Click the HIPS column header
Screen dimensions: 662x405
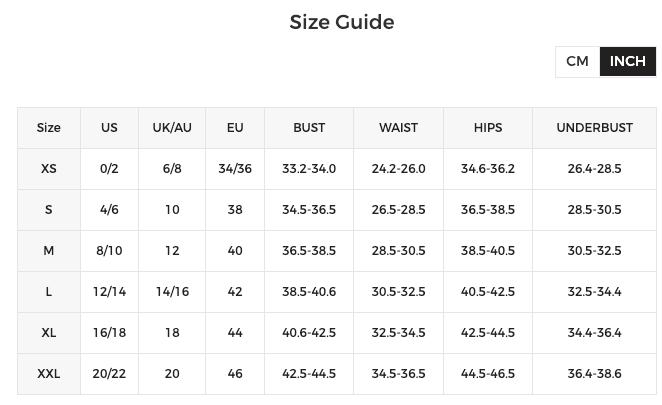(488, 128)
